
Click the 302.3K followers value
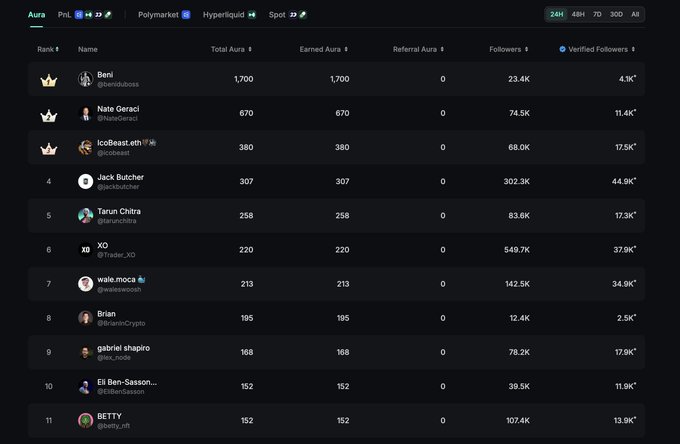click(517, 181)
